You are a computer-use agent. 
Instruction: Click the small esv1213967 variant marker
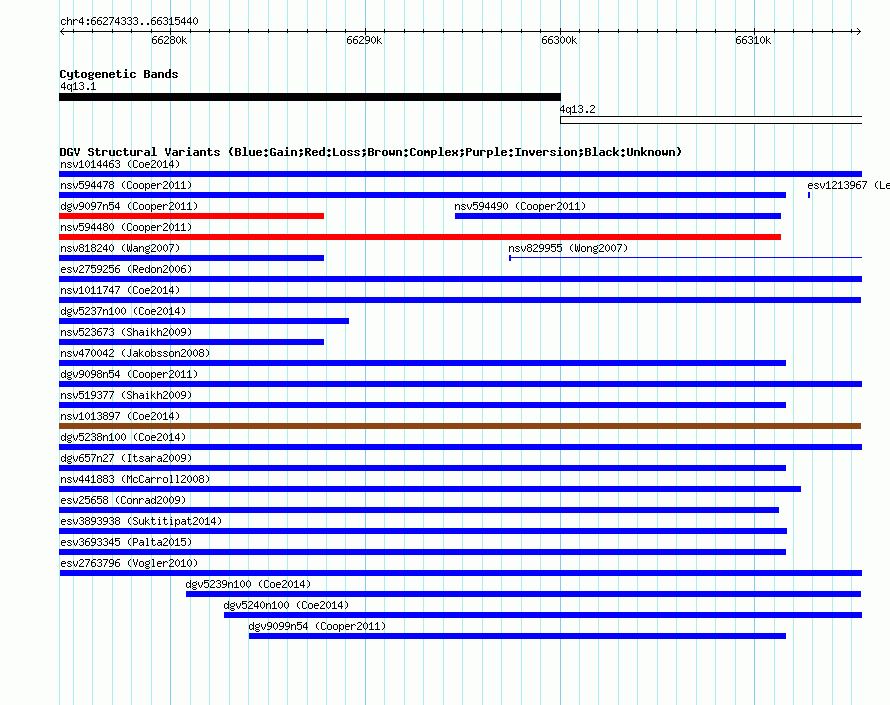pos(809,195)
